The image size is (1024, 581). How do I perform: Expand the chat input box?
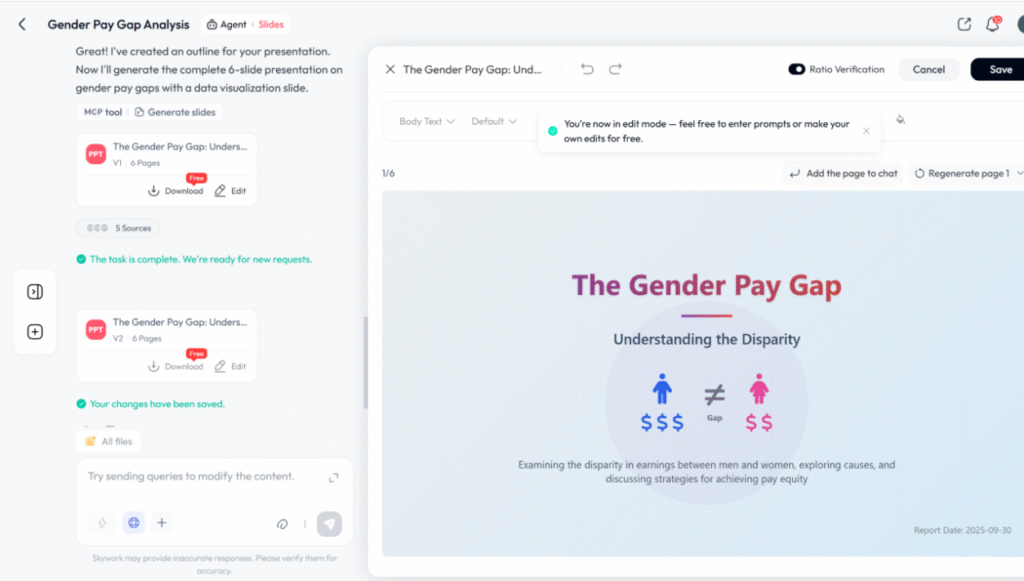pyautogui.click(x=333, y=477)
